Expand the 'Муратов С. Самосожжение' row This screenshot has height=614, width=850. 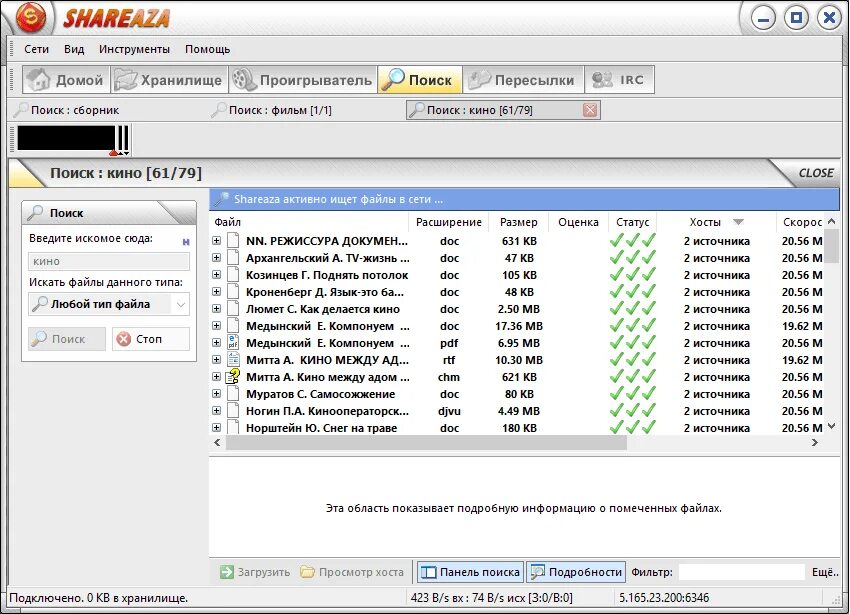[216, 393]
